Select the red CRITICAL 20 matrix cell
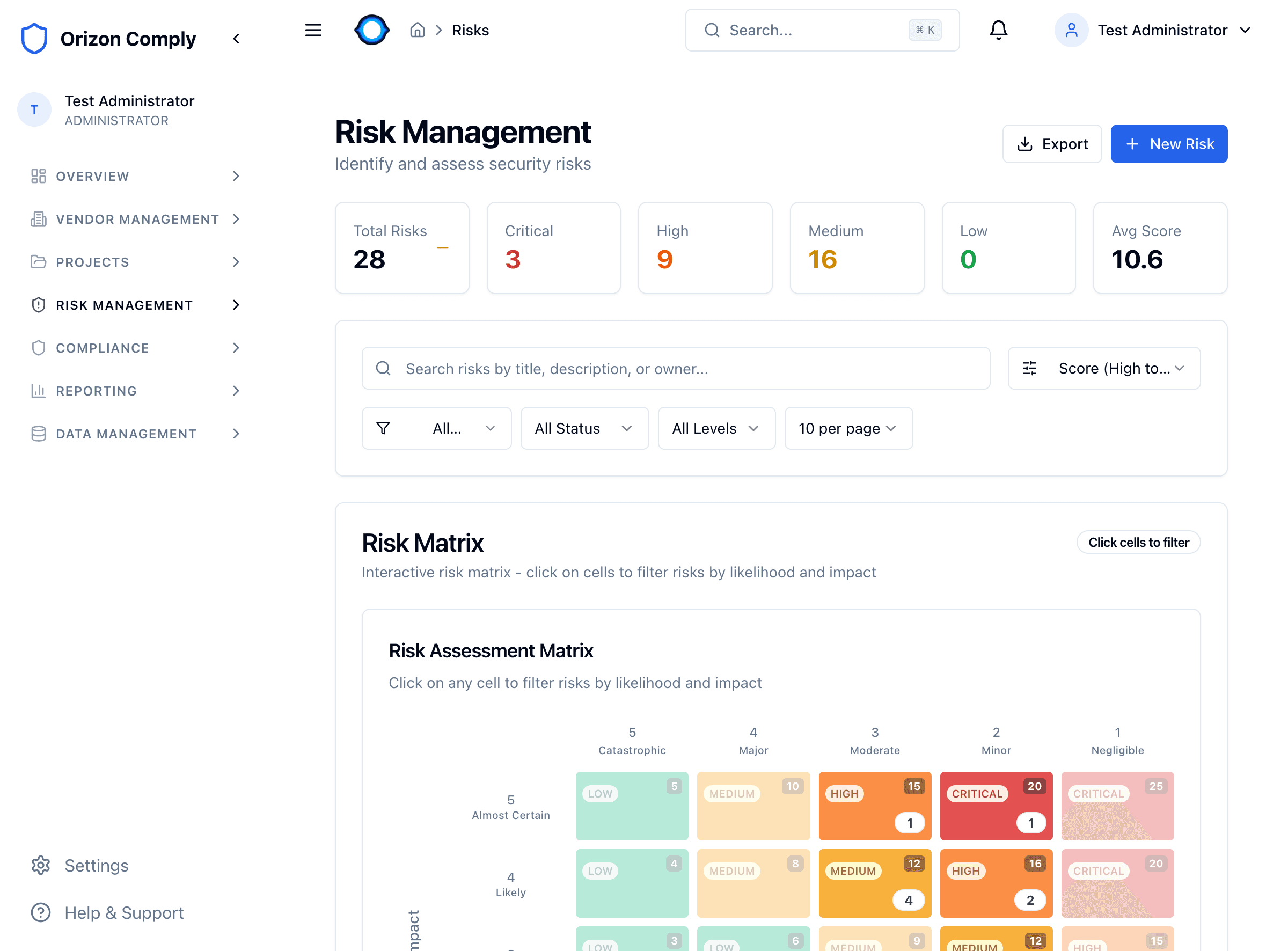Screen dimensions: 1288x951 click(996, 806)
